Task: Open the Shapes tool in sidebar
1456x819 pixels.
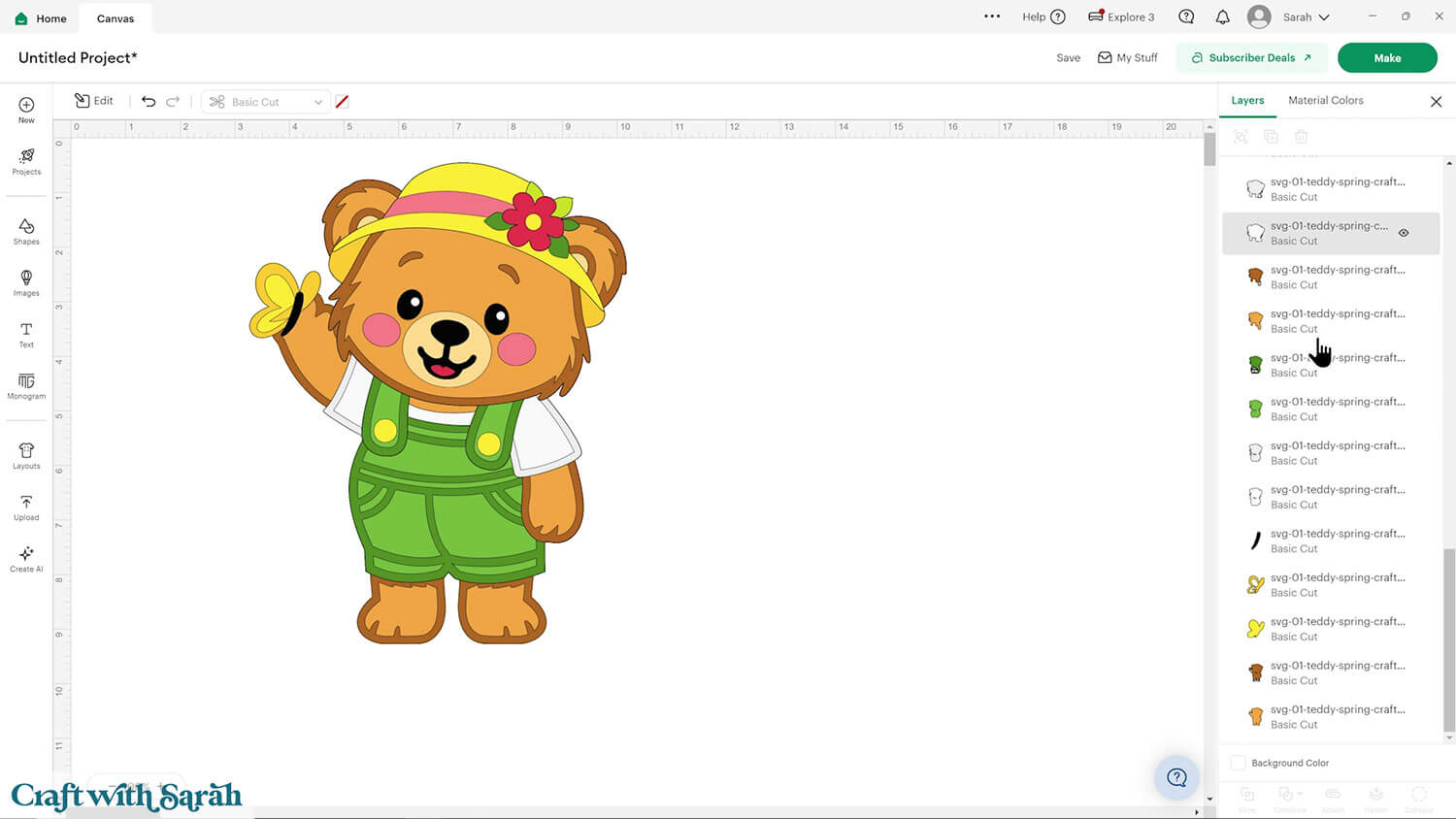Action: 26,231
